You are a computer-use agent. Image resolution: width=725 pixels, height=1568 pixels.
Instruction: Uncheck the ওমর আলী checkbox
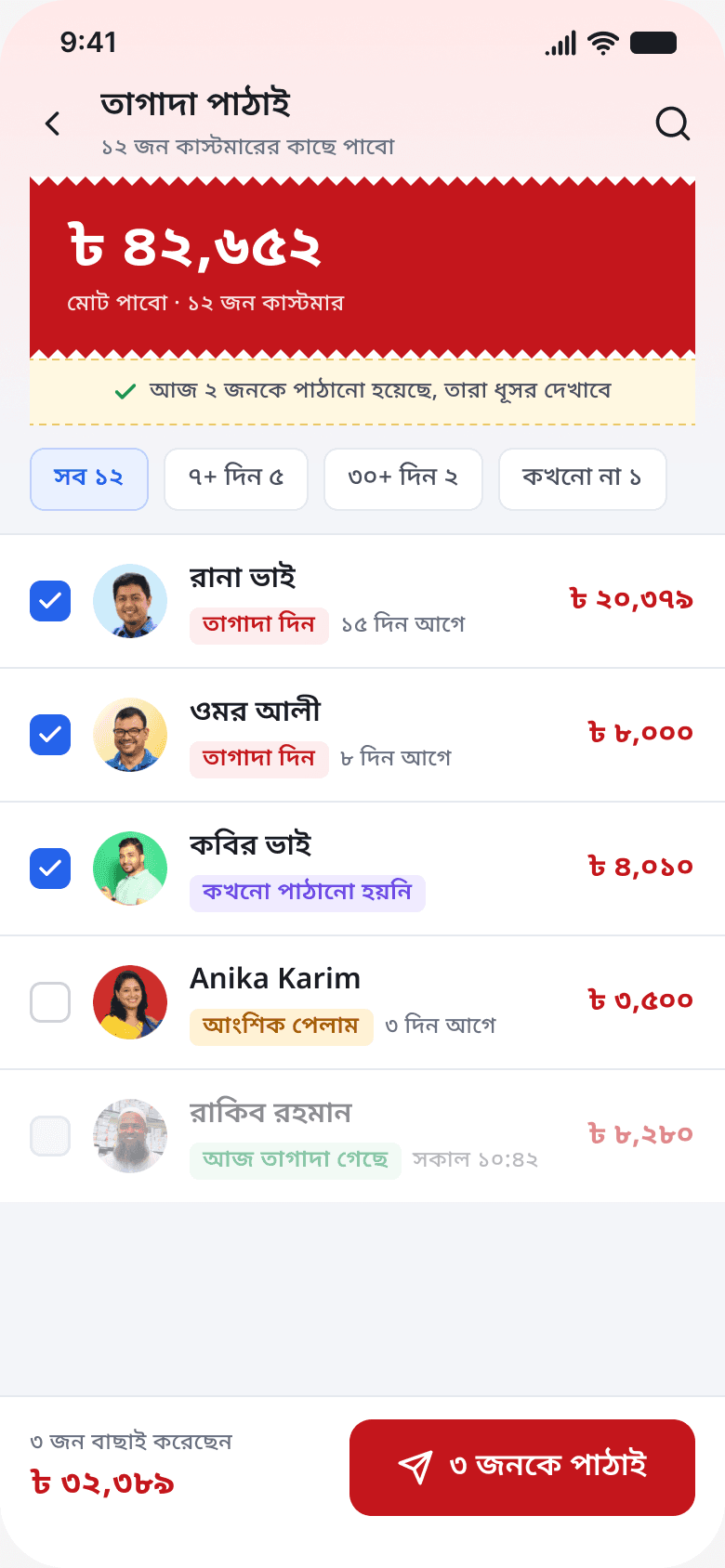click(50, 735)
